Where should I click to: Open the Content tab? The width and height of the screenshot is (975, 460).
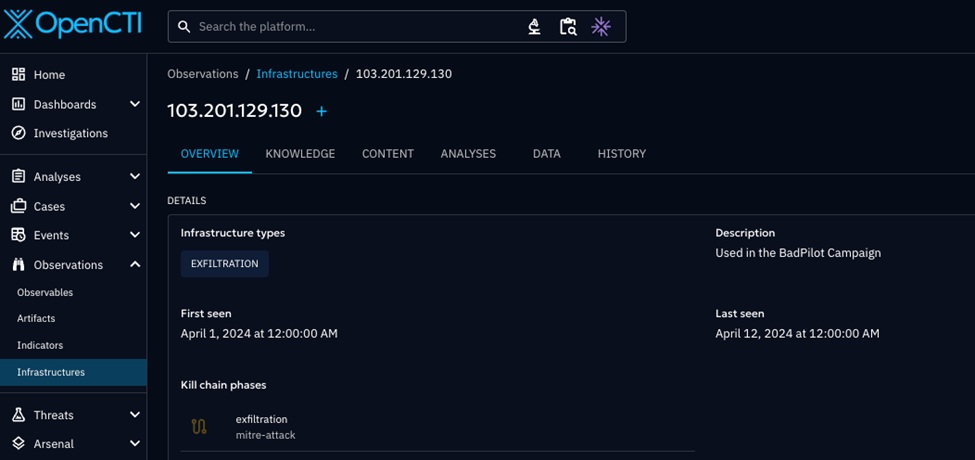pyautogui.click(x=388, y=154)
